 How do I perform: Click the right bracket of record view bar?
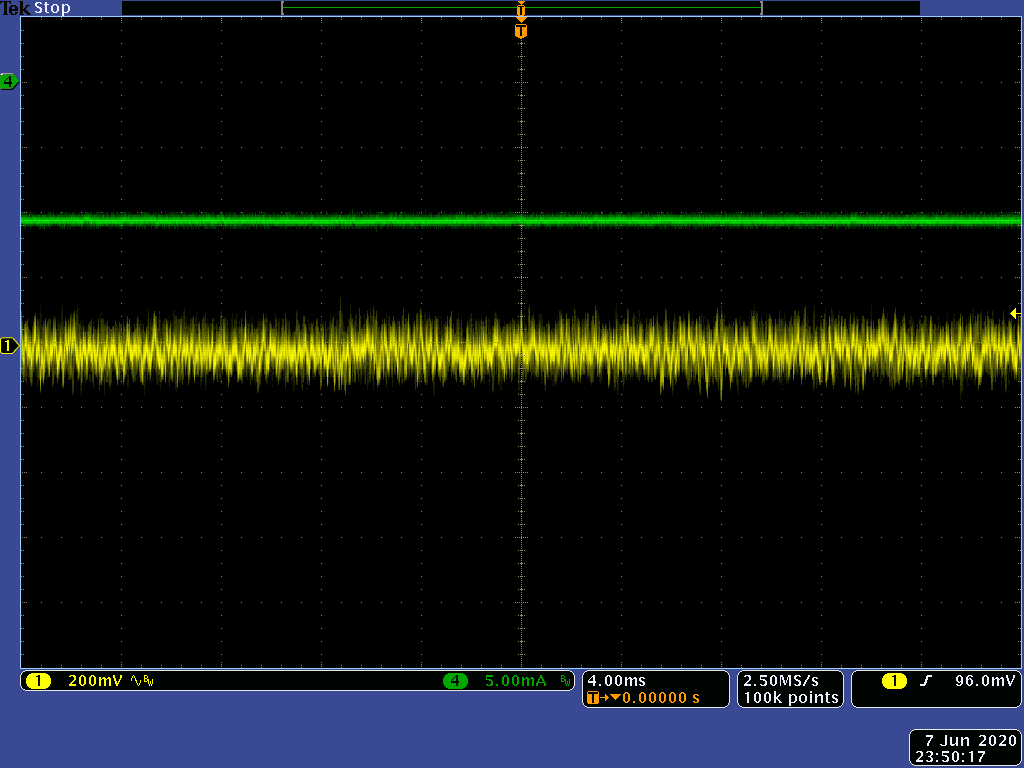click(761, 8)
